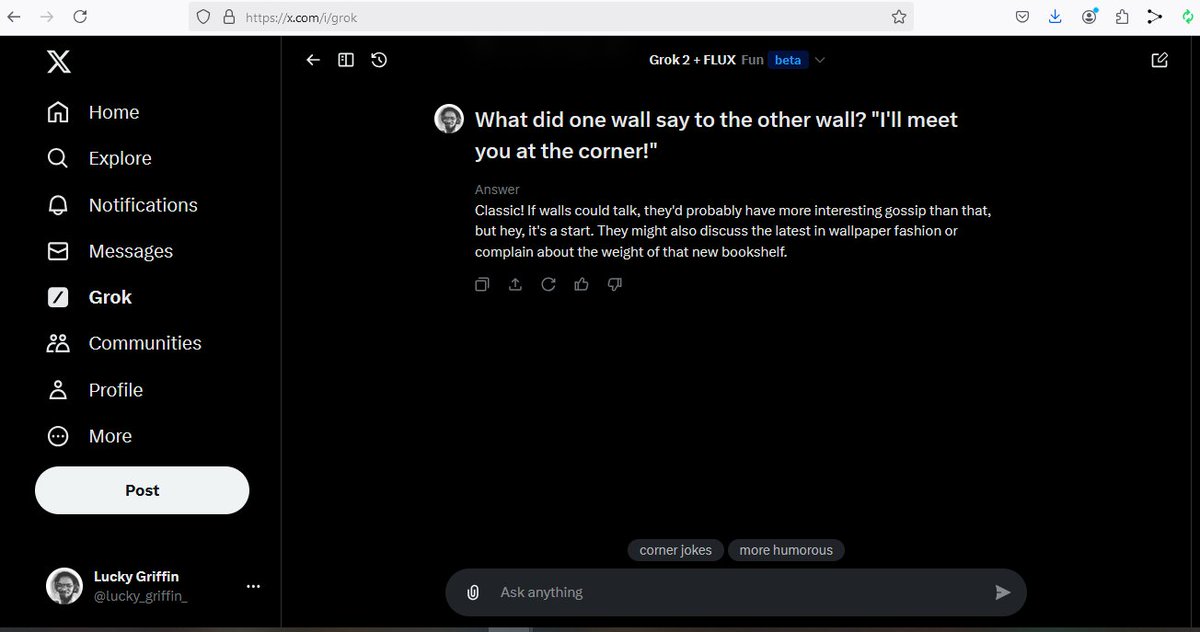Click the beta badge
Viewport: 1200px width, 632px height.
(788, 60)
